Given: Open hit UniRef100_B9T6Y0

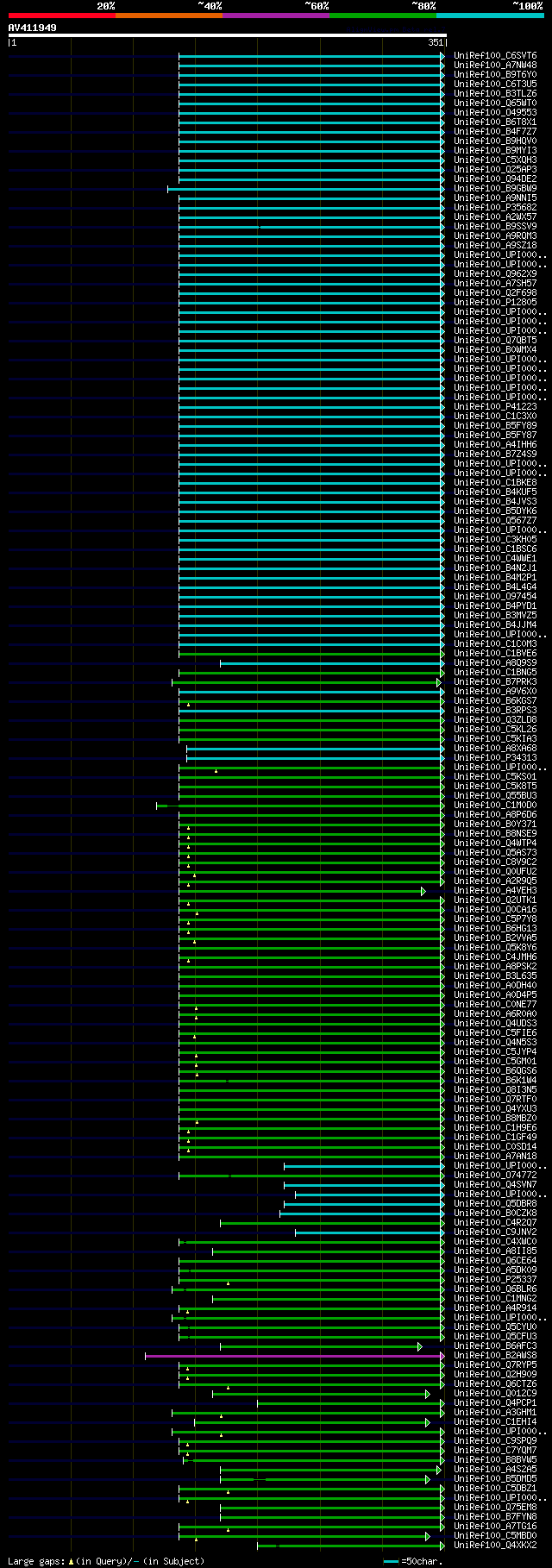Looking at the screenshot, I should pyautogui.click(x=495, y=75).
